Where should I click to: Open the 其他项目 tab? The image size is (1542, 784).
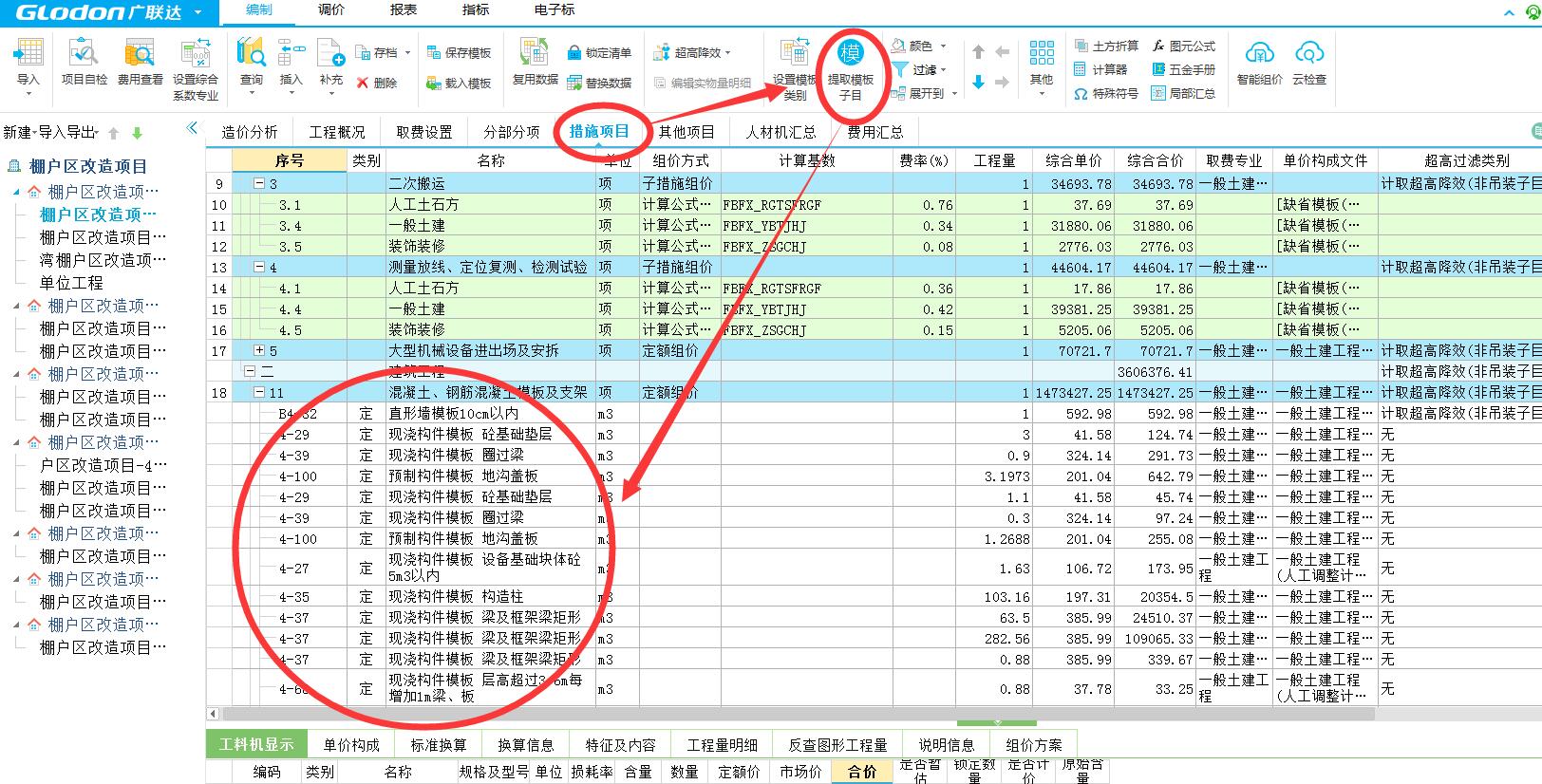click(686, 132)
